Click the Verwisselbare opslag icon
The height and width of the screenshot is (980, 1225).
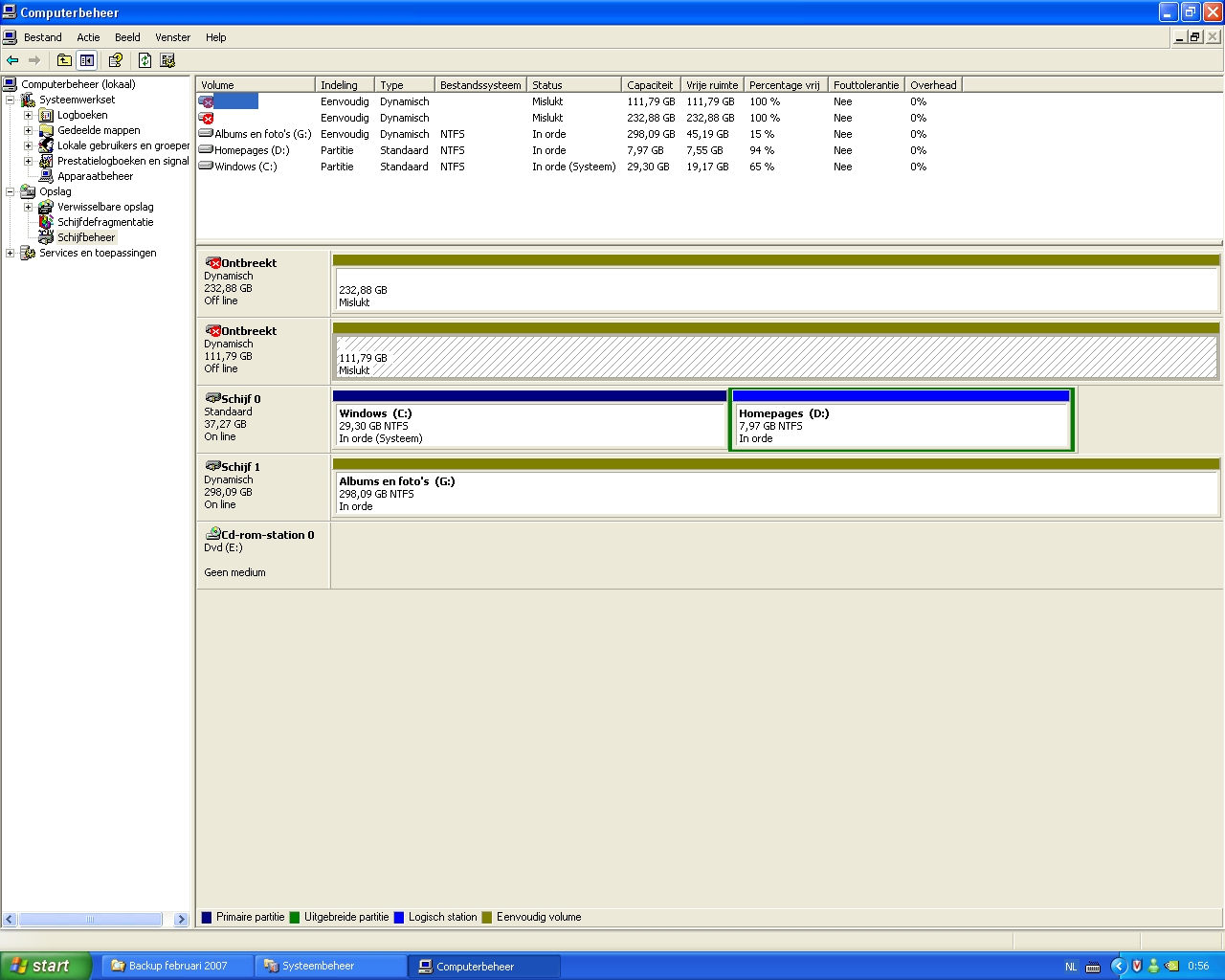[x=46, y=207]
